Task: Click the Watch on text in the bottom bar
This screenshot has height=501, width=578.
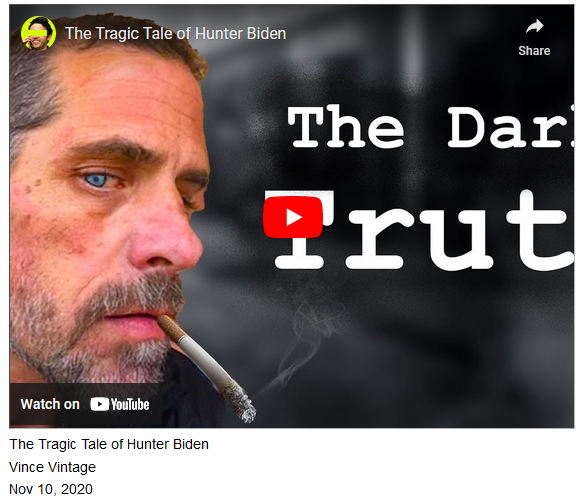Action: tap(50, 404)
